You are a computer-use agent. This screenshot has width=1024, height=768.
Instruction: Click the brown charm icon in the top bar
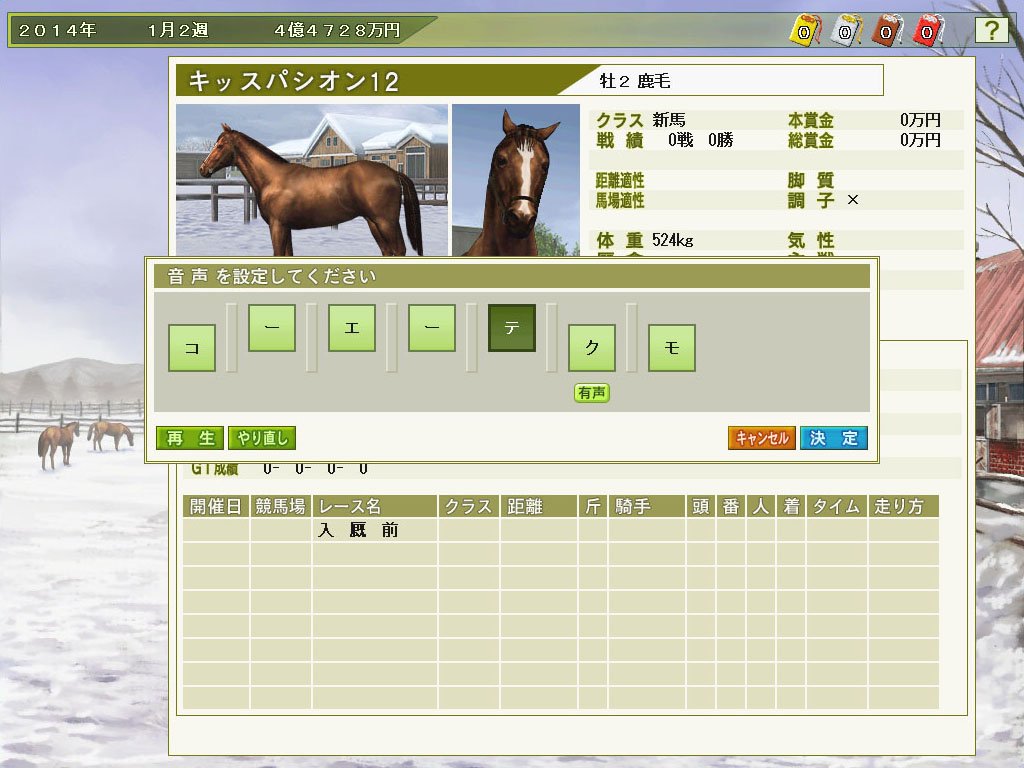tap(887, 31)
